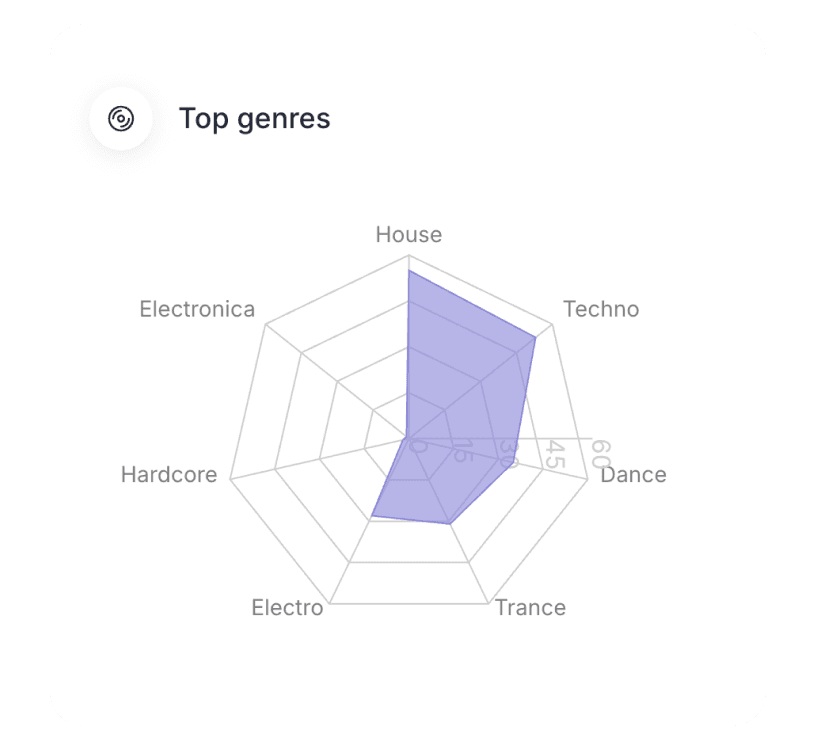The image size is (816, 750).
Task: Select the House axis label
Action: [408, 235]
